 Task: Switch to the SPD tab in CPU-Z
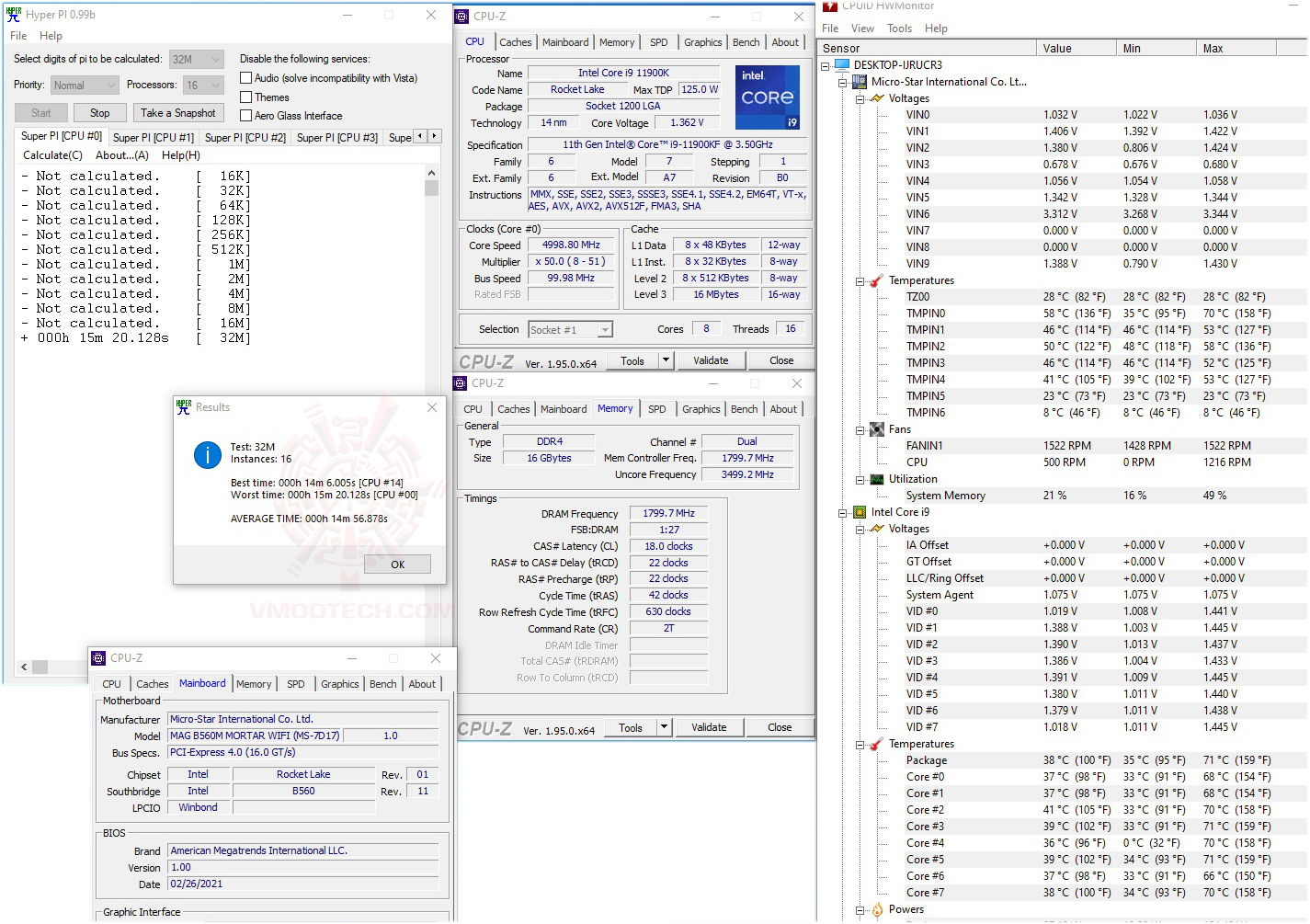[658, 41]
